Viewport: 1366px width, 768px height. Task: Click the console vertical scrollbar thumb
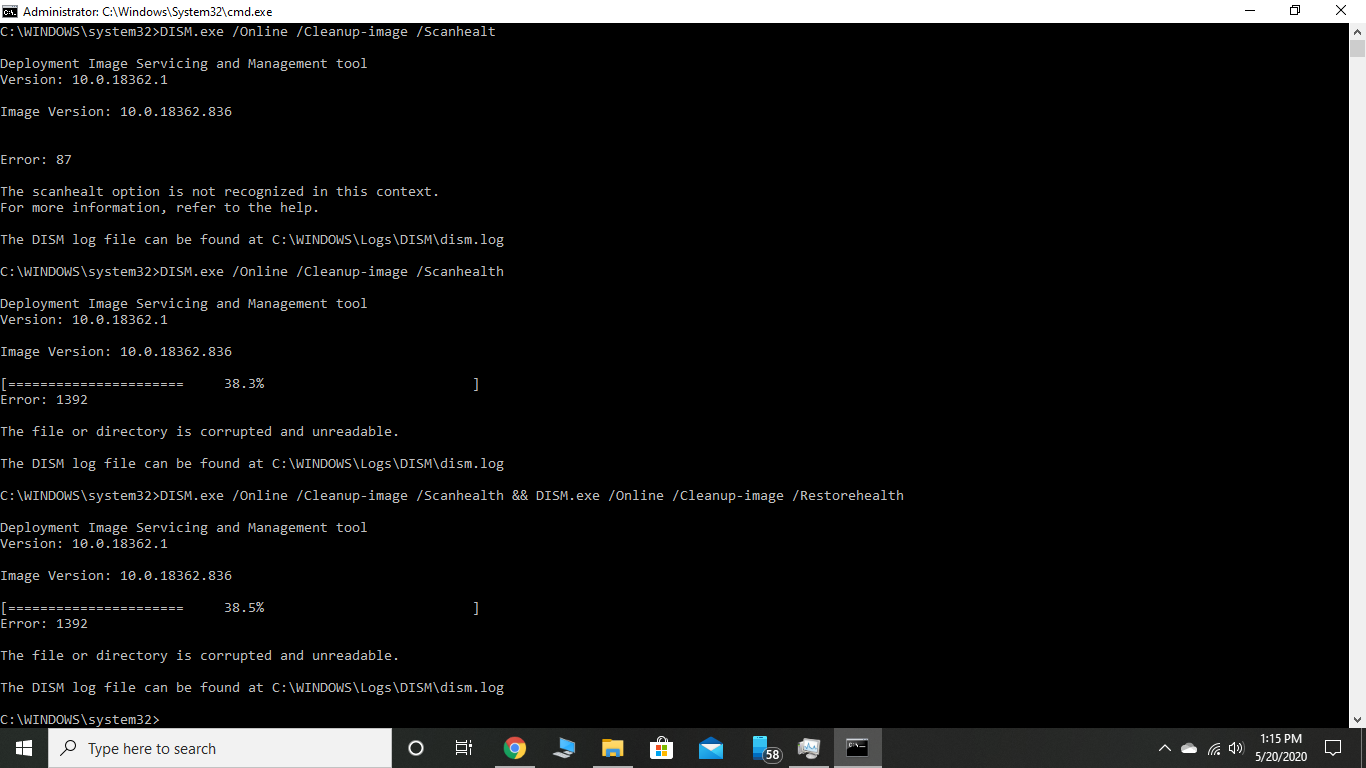pos(1357,50)
